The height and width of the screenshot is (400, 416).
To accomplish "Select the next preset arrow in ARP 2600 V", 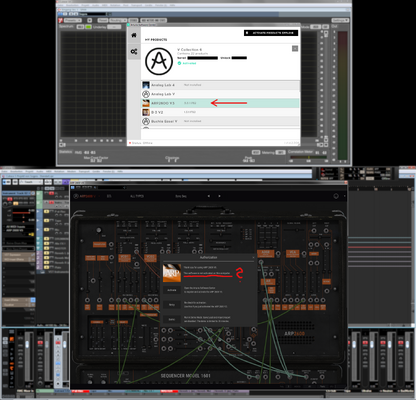I will (219, 196).
